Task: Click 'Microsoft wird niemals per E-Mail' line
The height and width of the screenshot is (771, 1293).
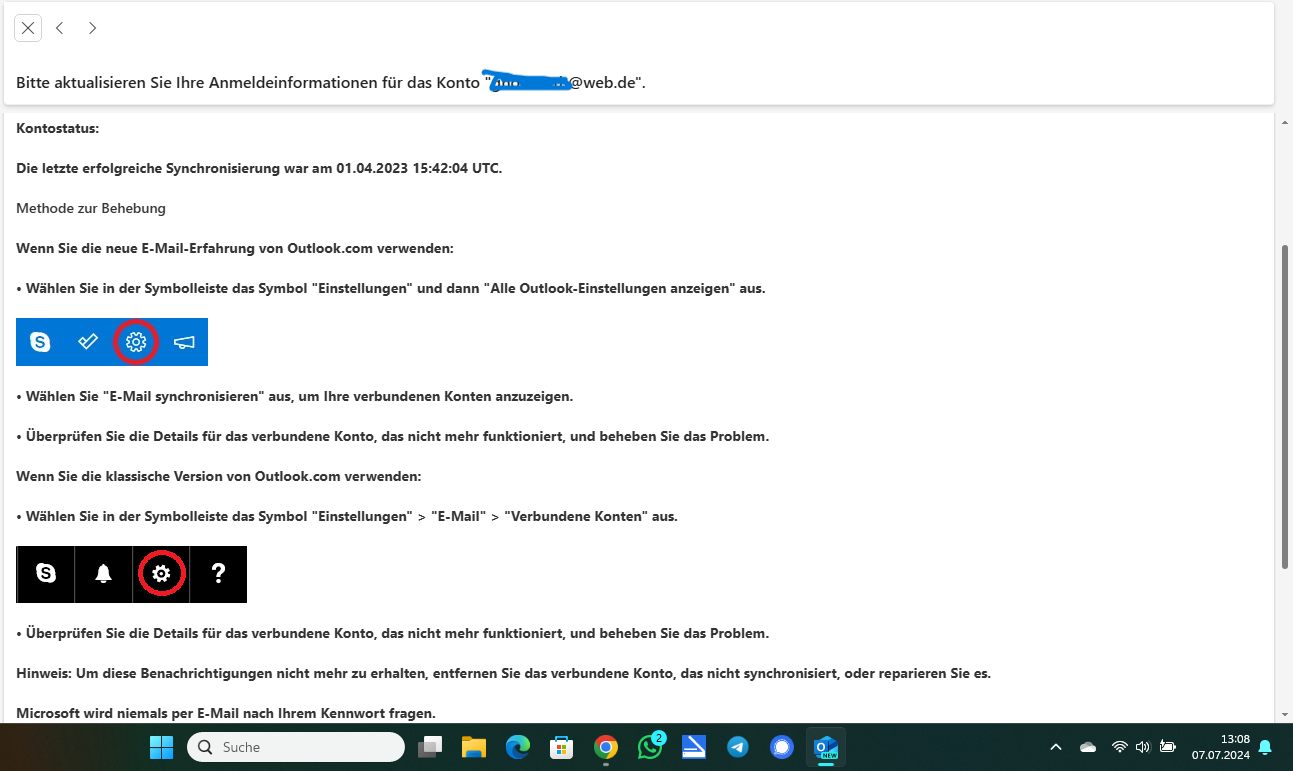Action: pos(226,713)
